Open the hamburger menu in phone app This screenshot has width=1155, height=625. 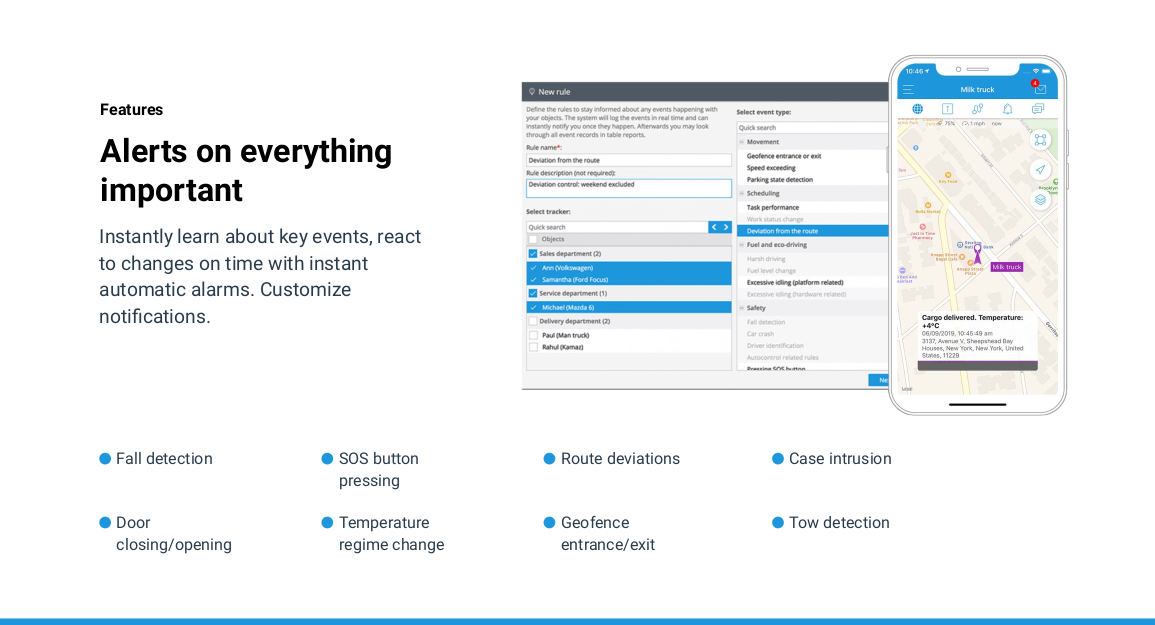click(x=908, y=89)
